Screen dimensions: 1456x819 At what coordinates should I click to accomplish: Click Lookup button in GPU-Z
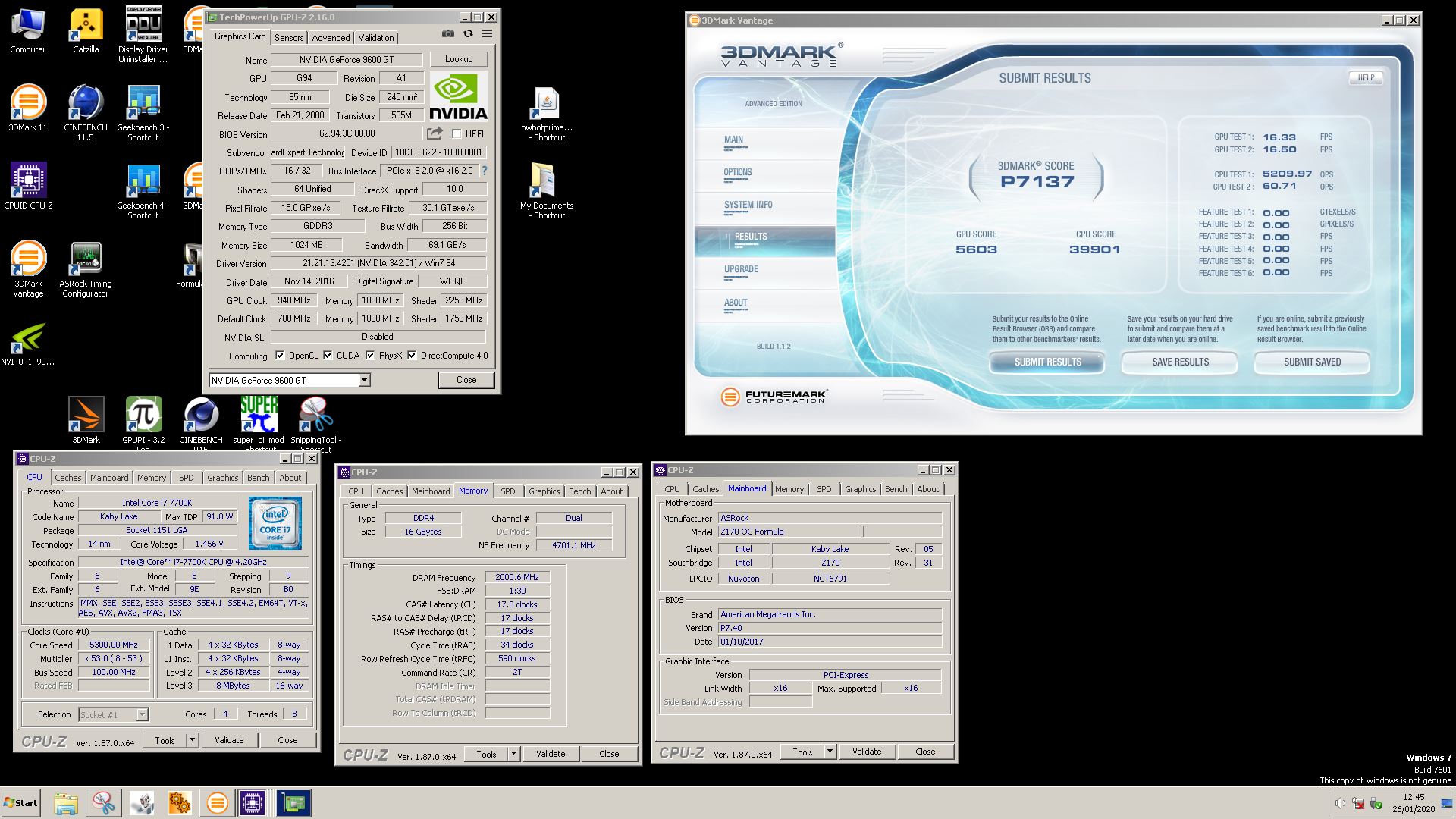pyautogui.click(x=459, y=59)
